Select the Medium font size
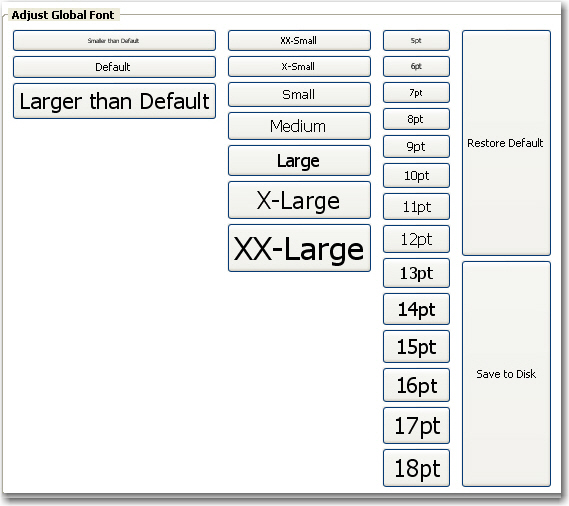 tap(299, 126)
